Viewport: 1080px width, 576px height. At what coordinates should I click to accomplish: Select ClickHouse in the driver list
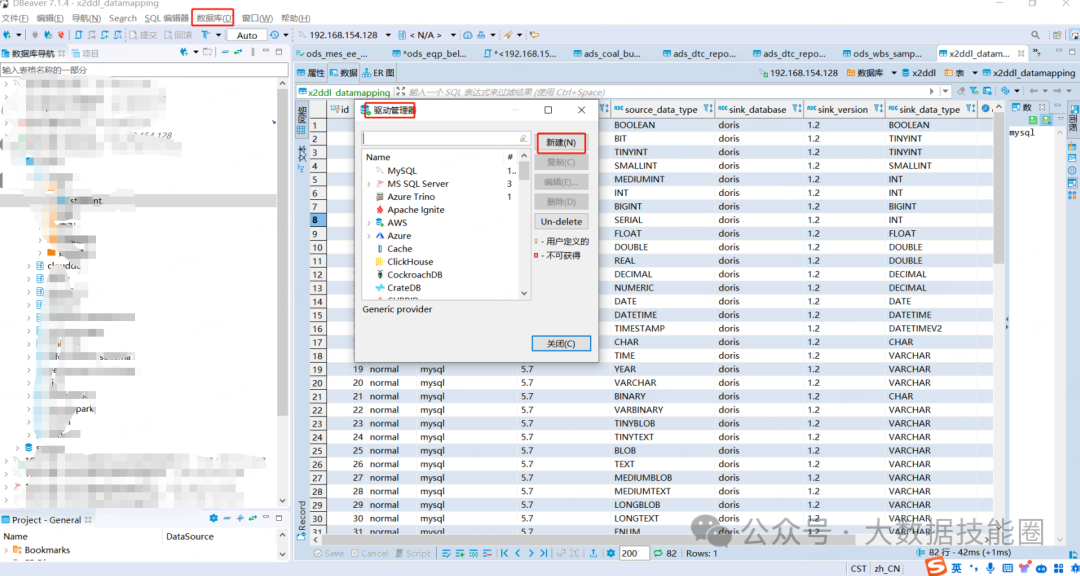(x=410, y=262)
